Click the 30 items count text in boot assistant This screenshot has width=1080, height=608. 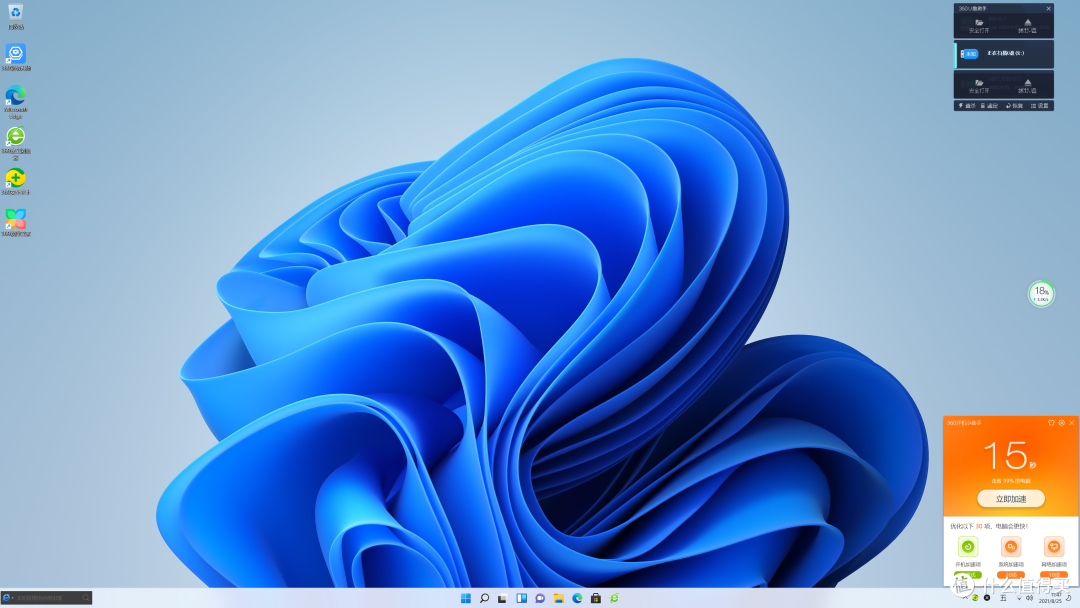pyautogui.click(x=979, y=526)
